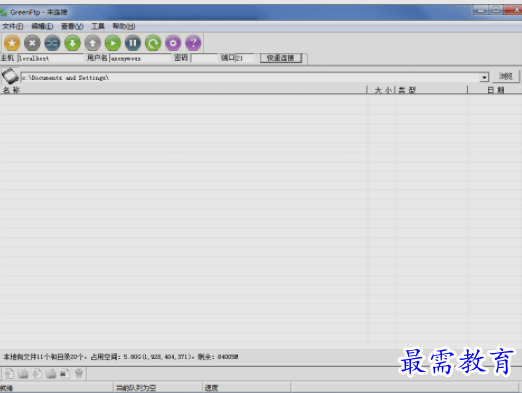This screenshot has width=522, height=393.
Task: Sort by the 大小 column header
Action: 381,90
